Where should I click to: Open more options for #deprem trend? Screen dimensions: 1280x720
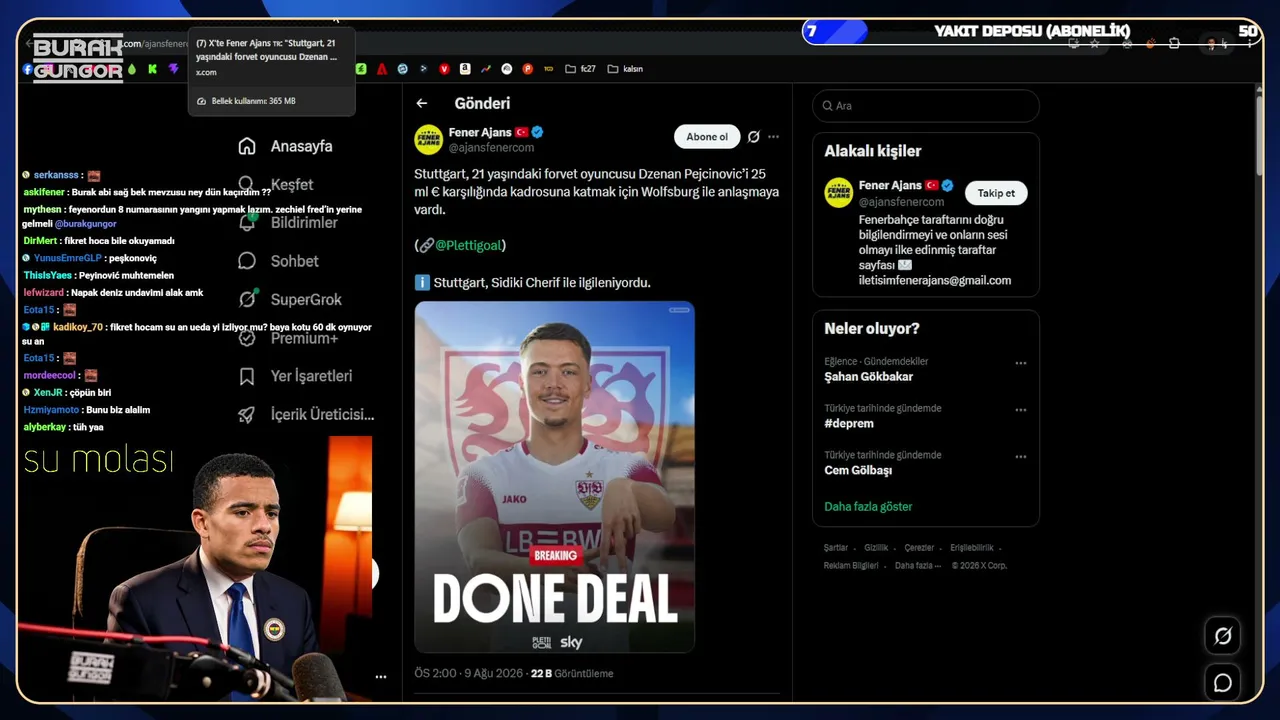(1021, 410)
